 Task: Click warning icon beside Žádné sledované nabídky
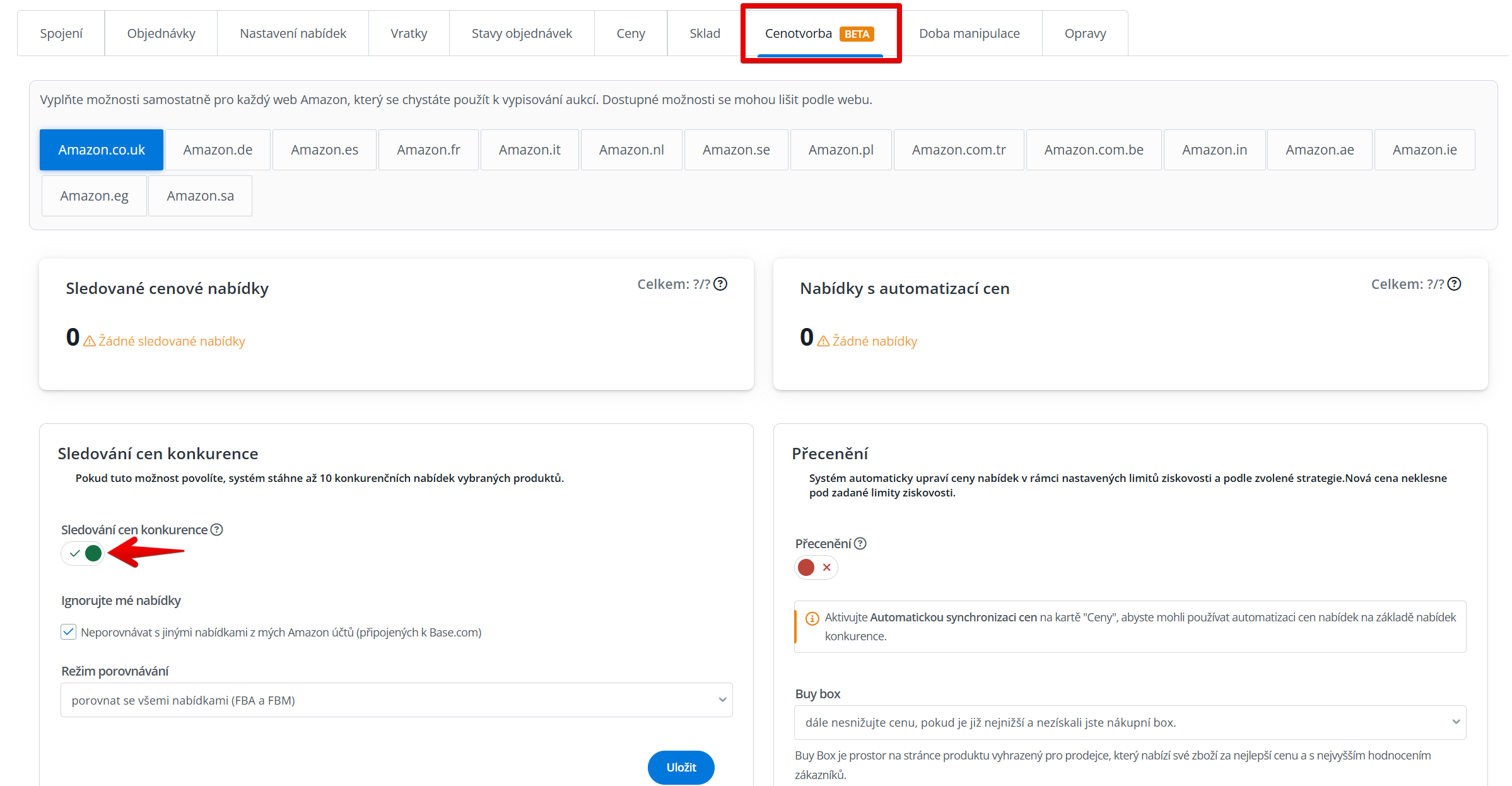point(90,341)
